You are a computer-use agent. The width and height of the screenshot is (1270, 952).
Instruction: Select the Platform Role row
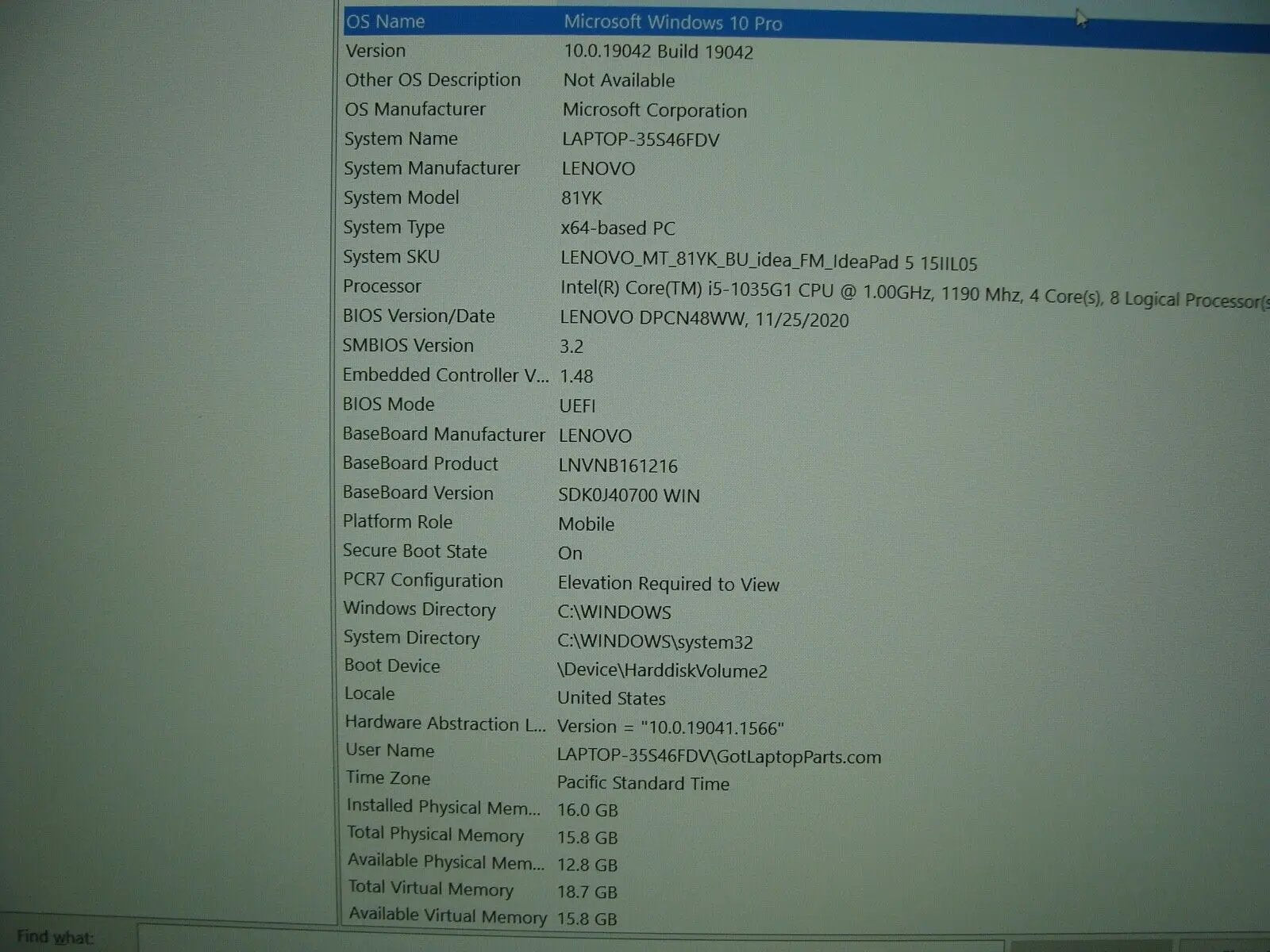coord(806,524)
